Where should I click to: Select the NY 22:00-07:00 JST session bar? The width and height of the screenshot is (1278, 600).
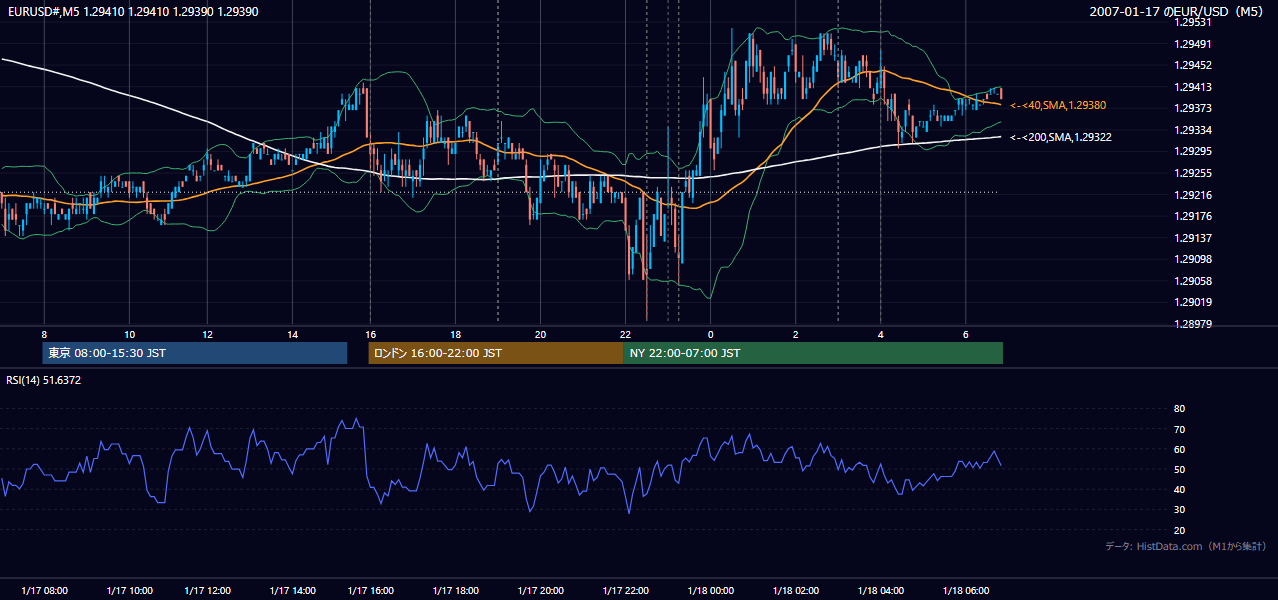813,353
